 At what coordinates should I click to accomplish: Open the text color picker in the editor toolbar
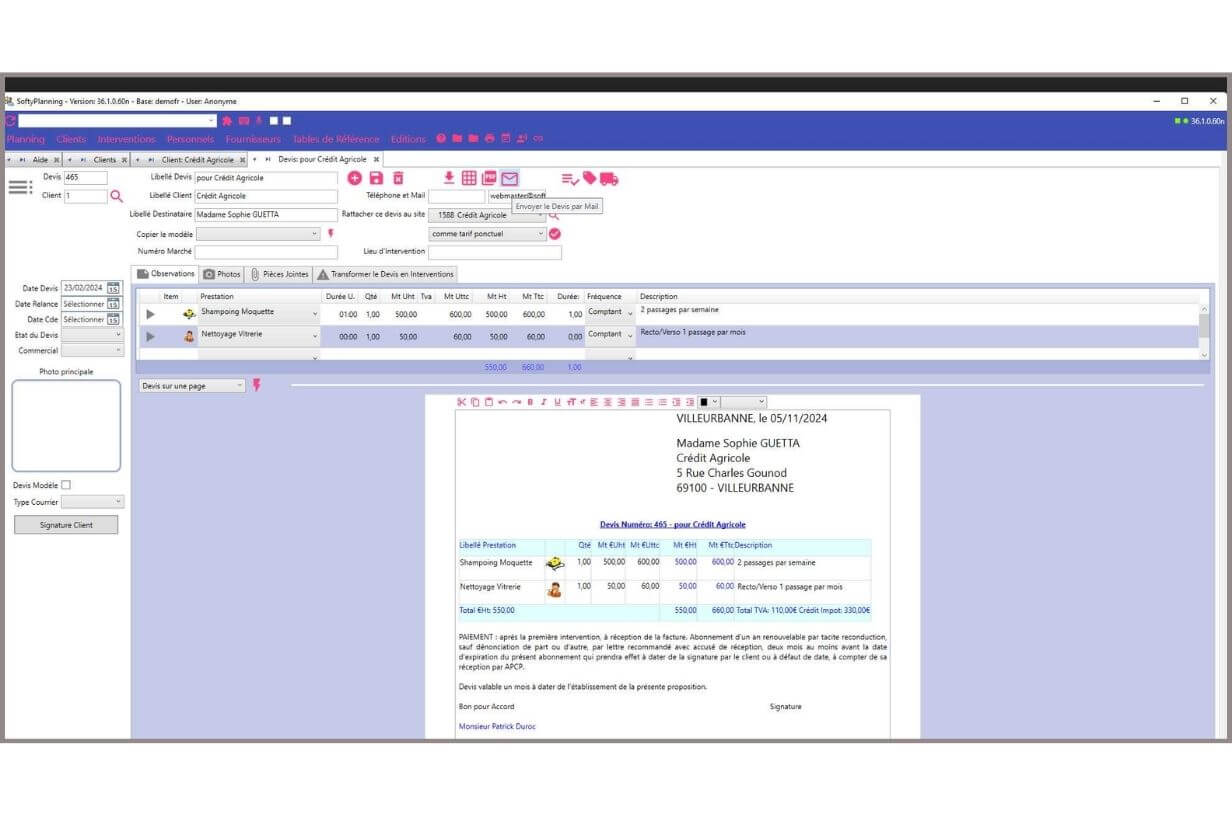click(x=709, y=402)
